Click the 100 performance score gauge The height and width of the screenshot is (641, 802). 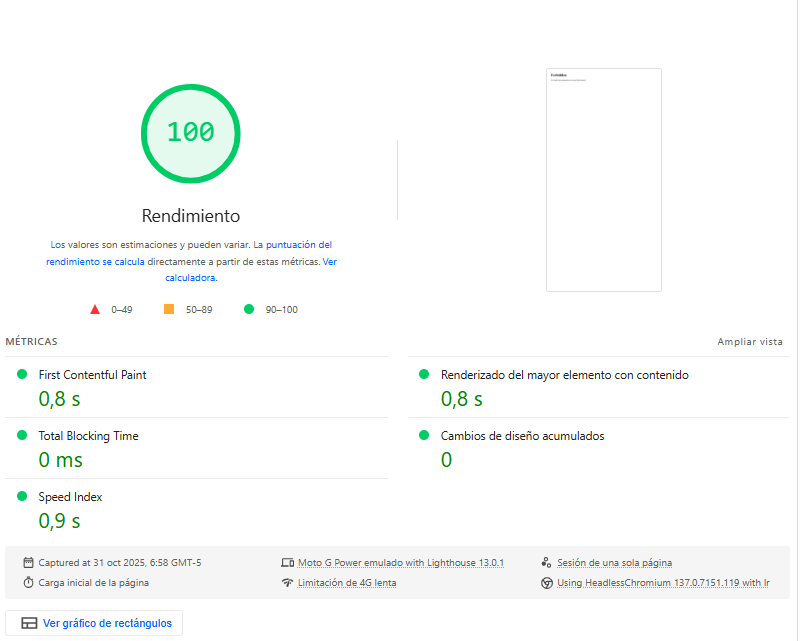(x=190, y=132)
